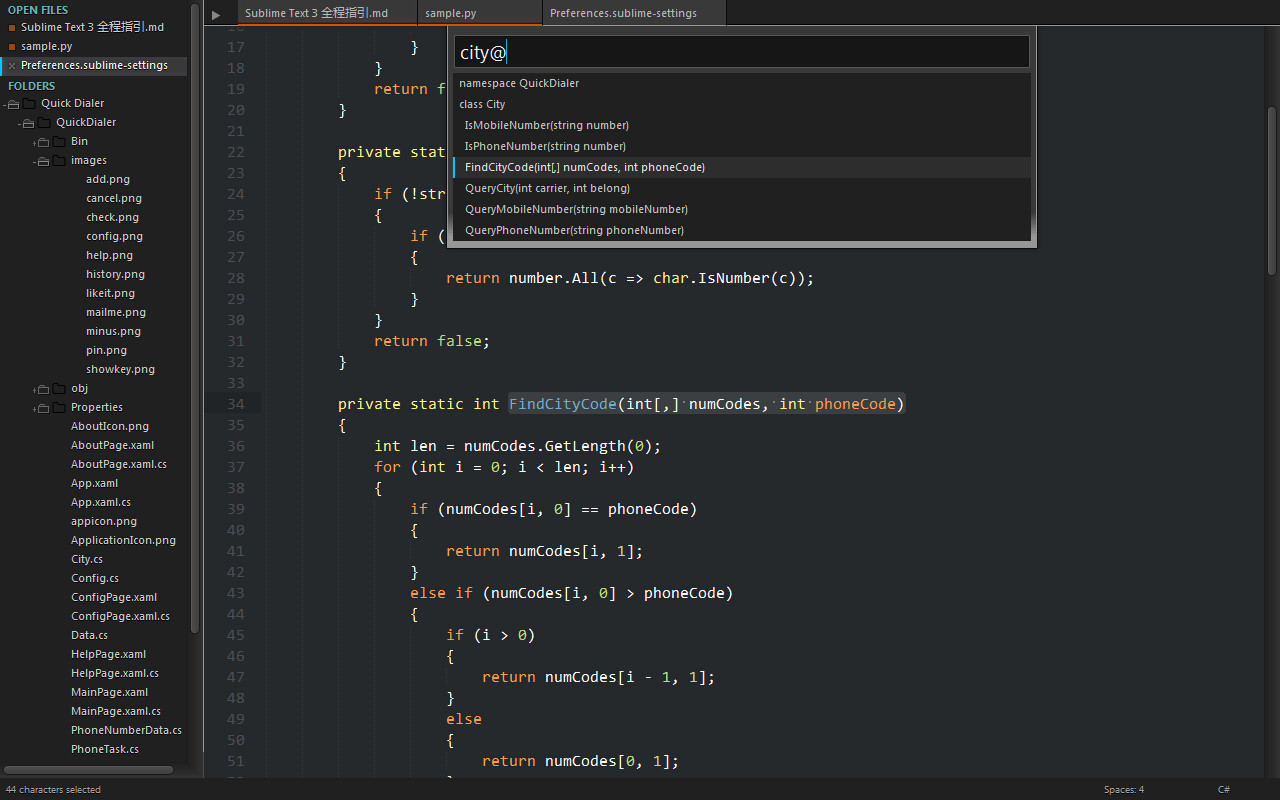1280x800 pixels.
Task: Click the folder icon next to images
Action: coord(58,160)
